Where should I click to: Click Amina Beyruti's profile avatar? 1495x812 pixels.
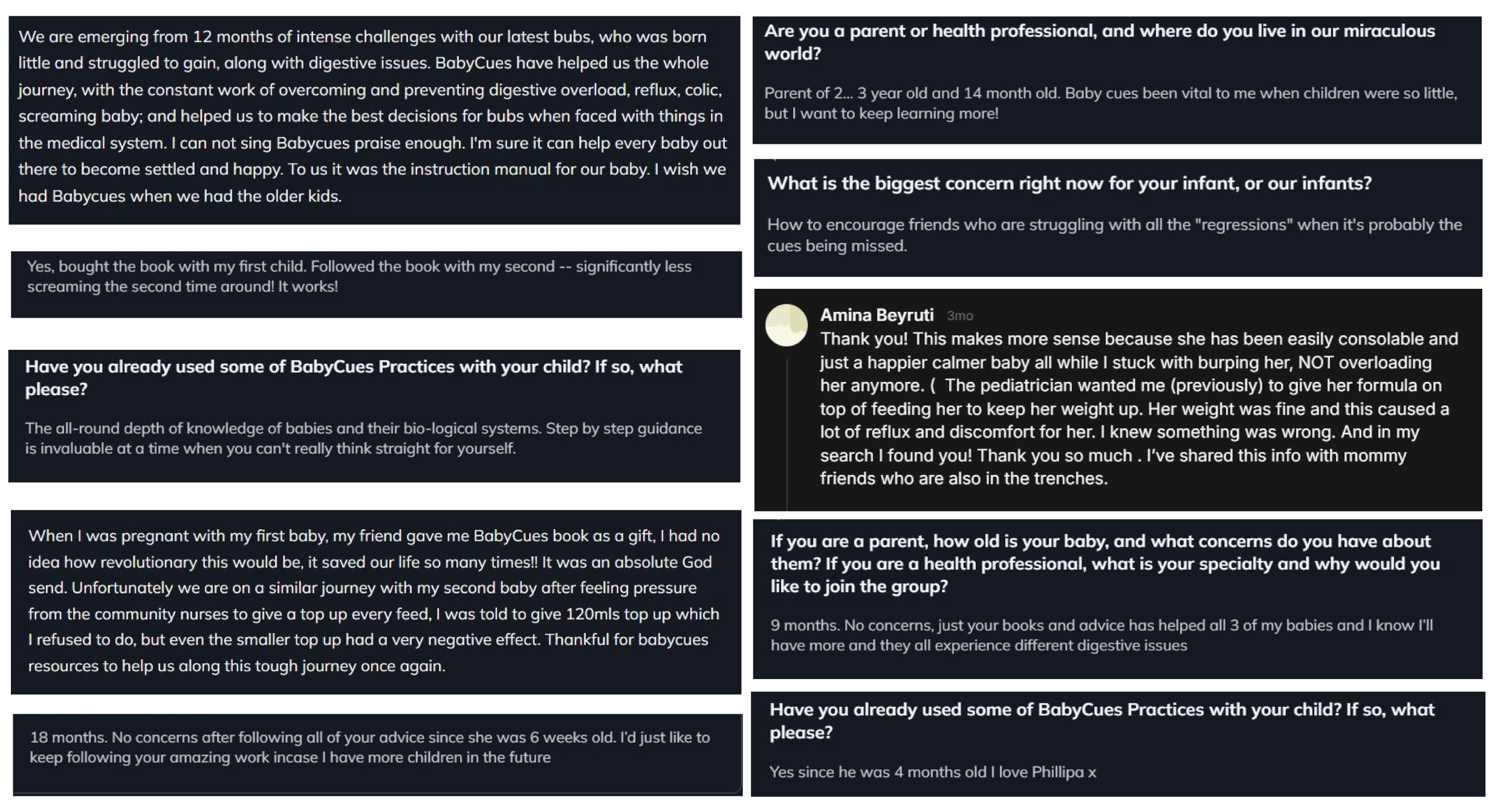coord(786,325)
